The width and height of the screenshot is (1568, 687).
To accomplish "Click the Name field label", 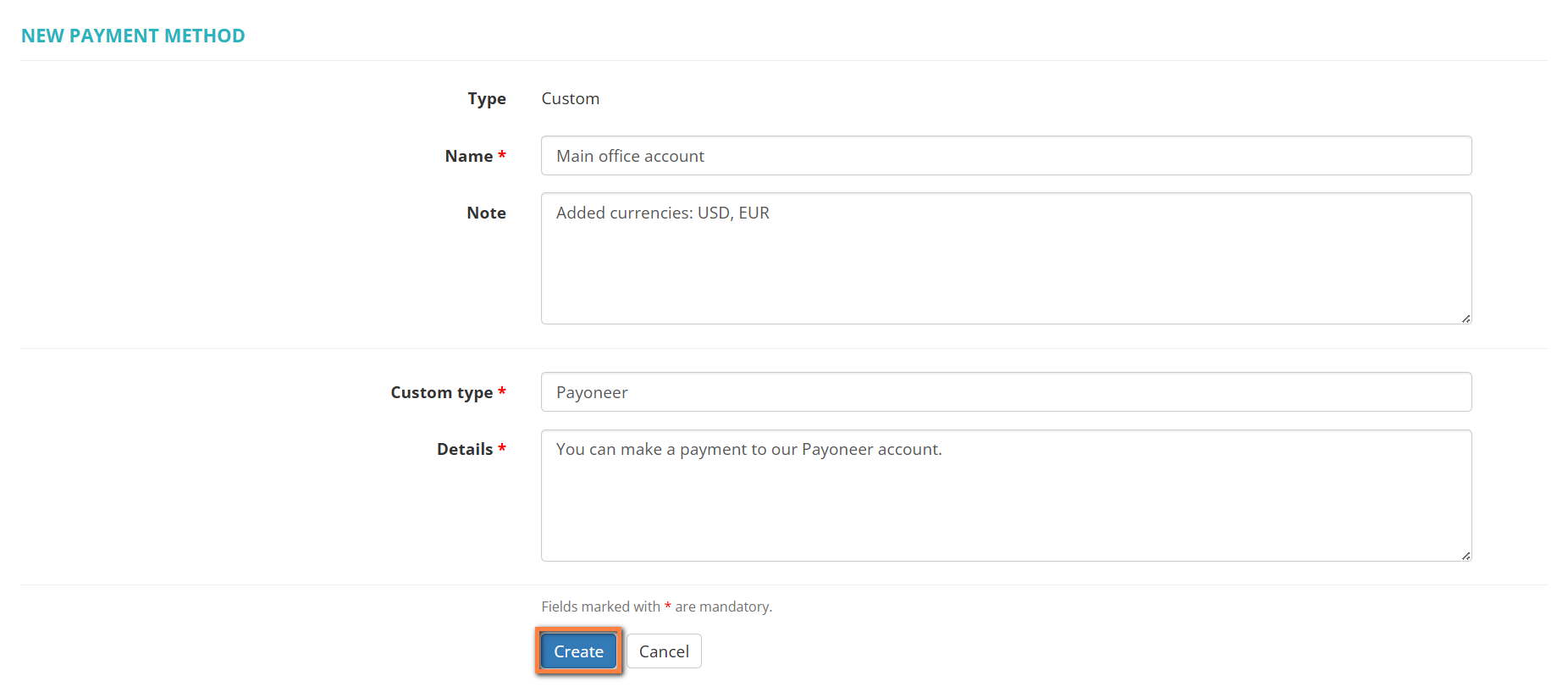I will [469, 156].
